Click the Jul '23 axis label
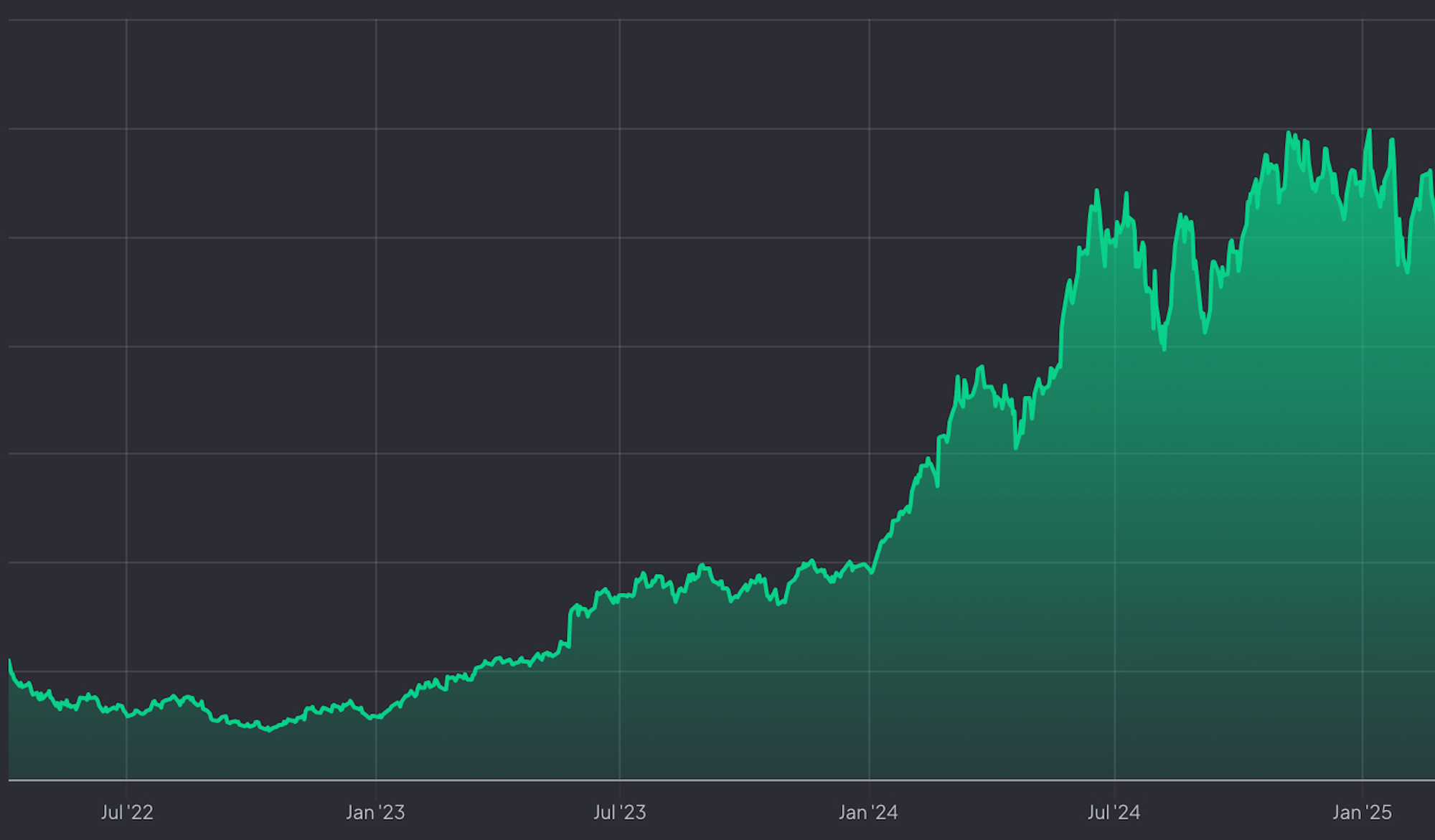 pyautogui.click(x=620, y=812)
